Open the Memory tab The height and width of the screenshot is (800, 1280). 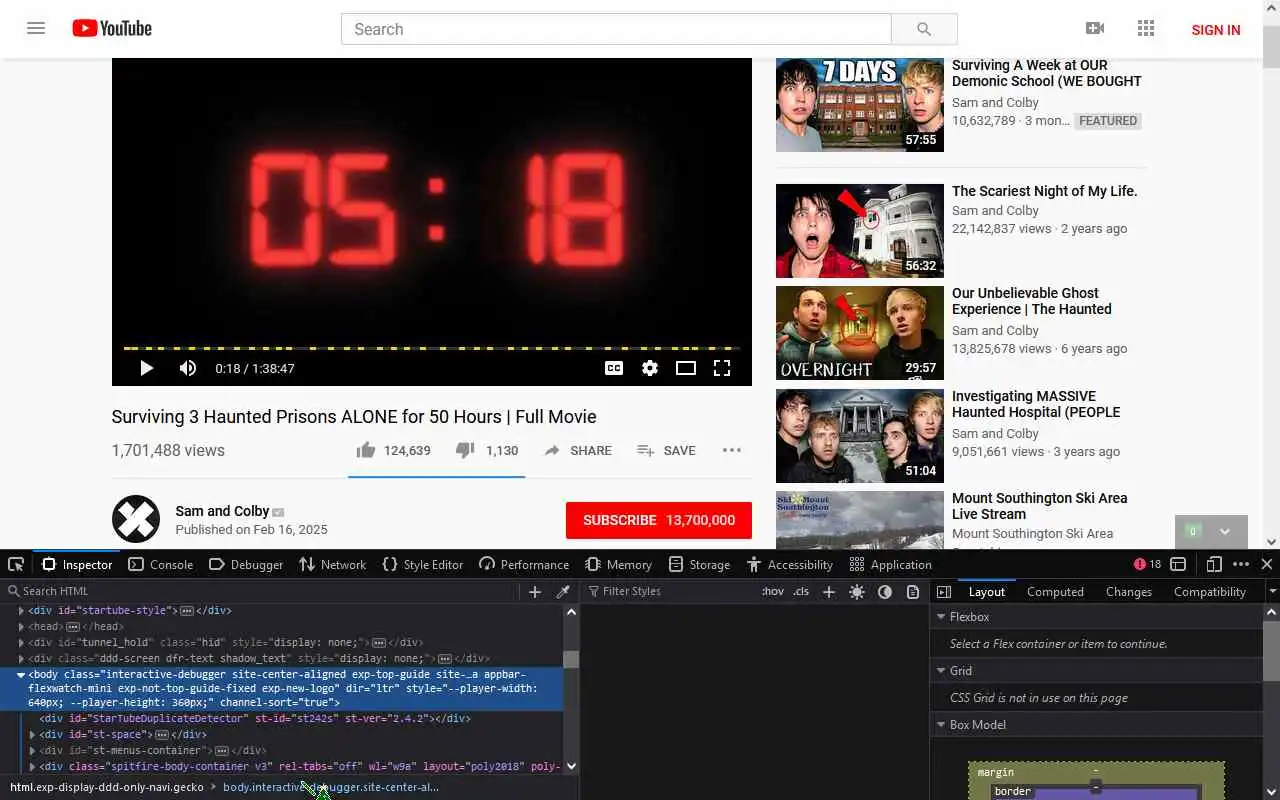619,564
